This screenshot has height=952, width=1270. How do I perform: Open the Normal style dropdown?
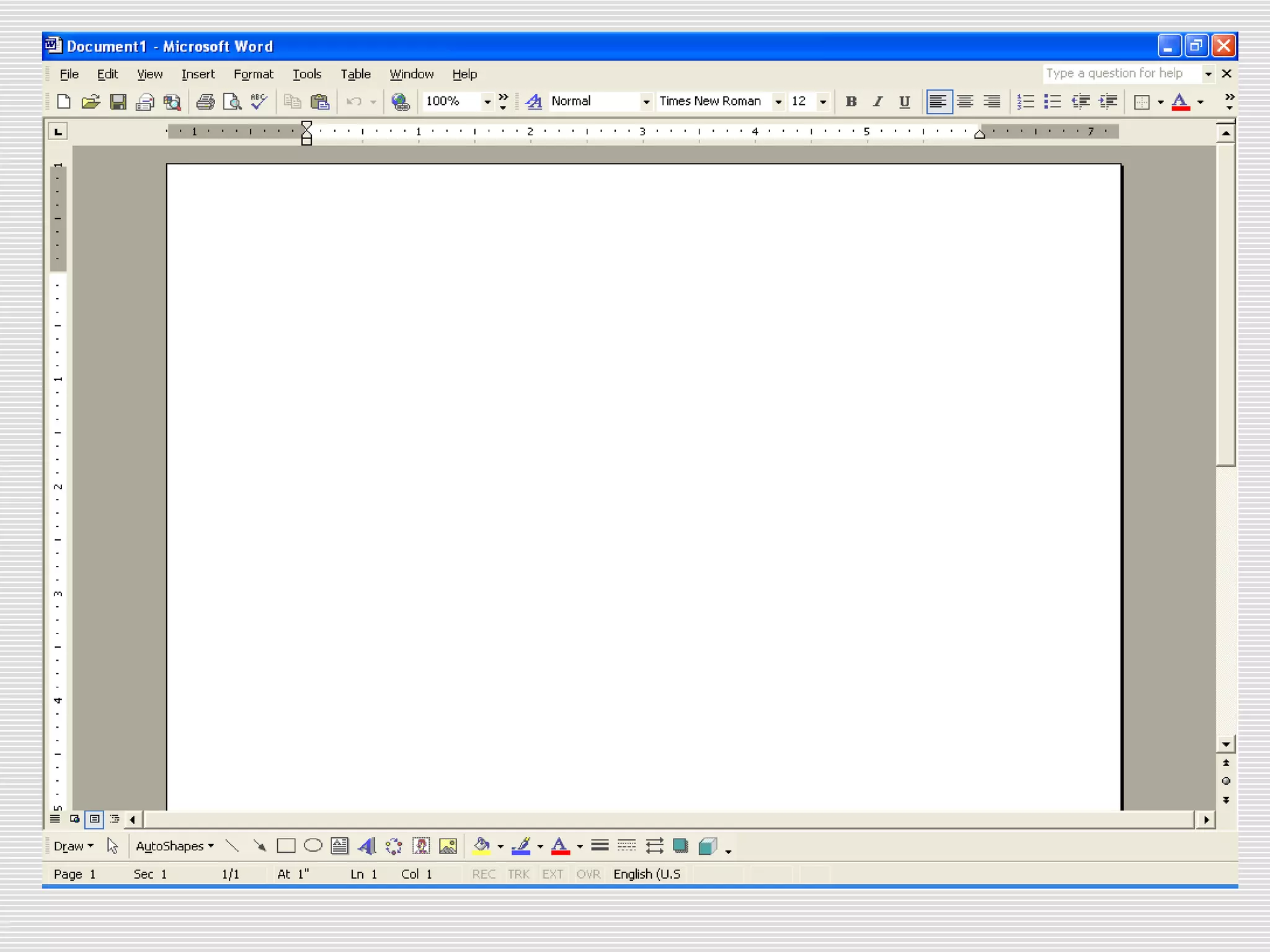(646, 102)
